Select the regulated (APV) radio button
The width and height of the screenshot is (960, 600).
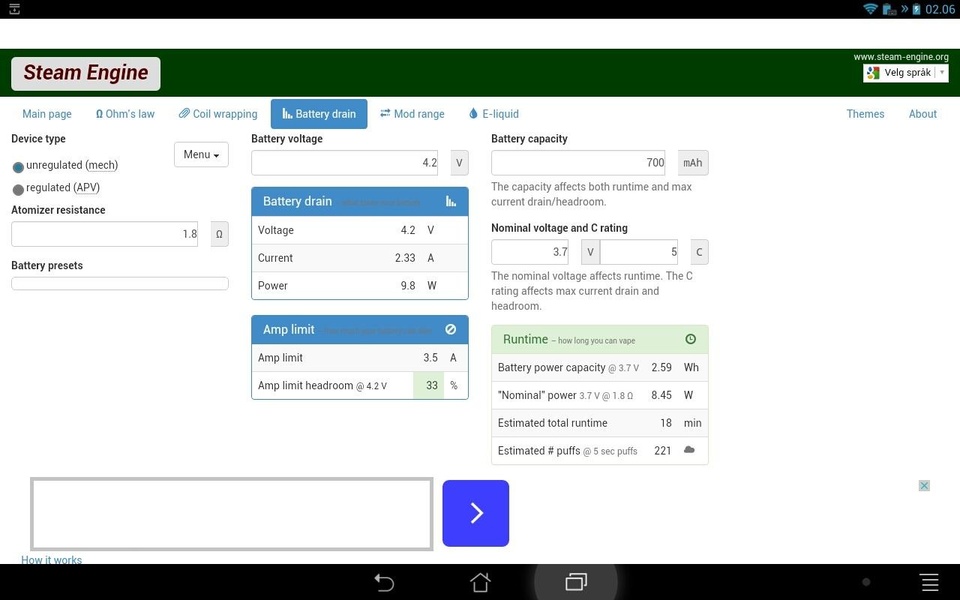(x=18, y=189)
